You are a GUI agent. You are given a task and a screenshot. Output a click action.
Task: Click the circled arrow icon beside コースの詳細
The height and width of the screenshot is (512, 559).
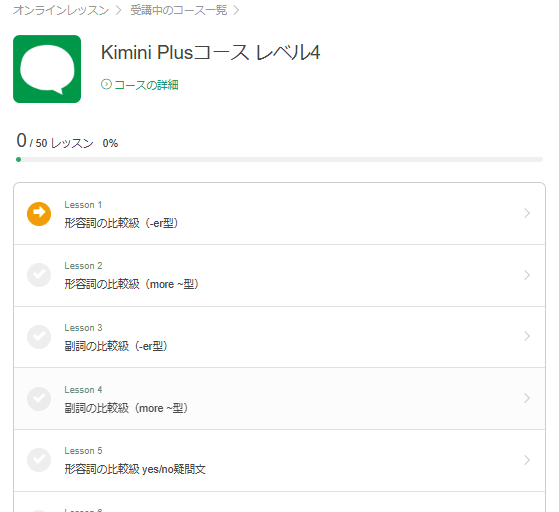tap(106, 85)
